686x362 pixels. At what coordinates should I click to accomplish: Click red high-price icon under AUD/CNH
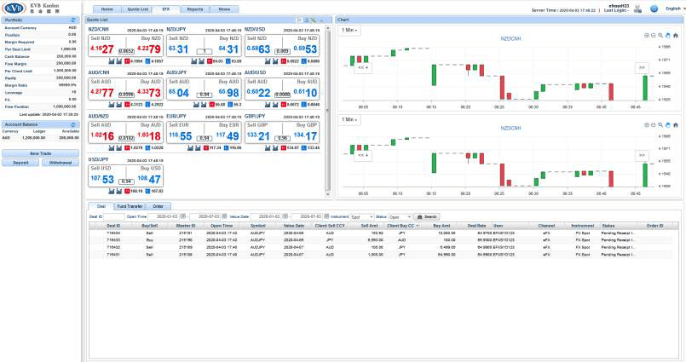(x=127, y=105)
